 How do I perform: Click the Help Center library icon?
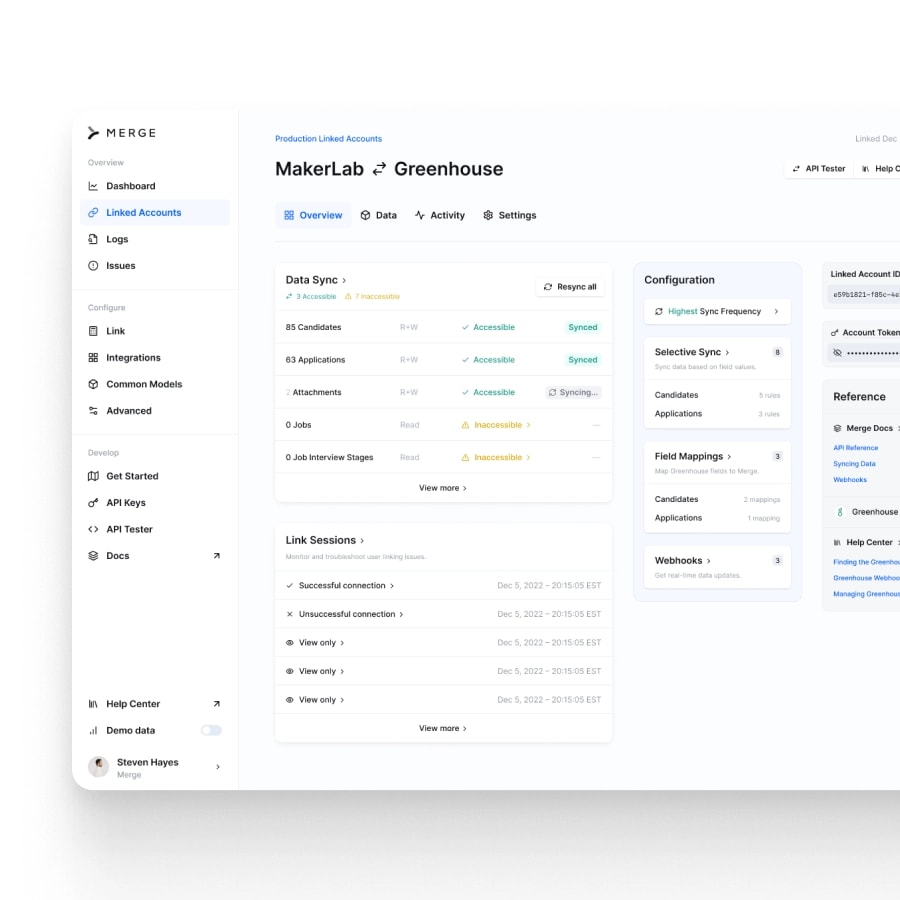pos(93,704)
